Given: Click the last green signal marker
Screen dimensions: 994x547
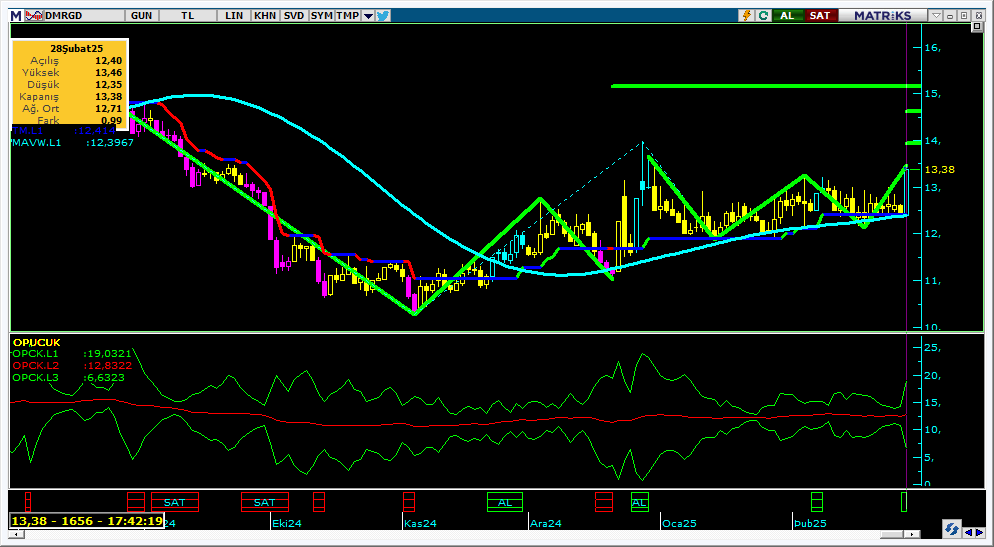Looking at the screenshot, I should pos(904,502).
